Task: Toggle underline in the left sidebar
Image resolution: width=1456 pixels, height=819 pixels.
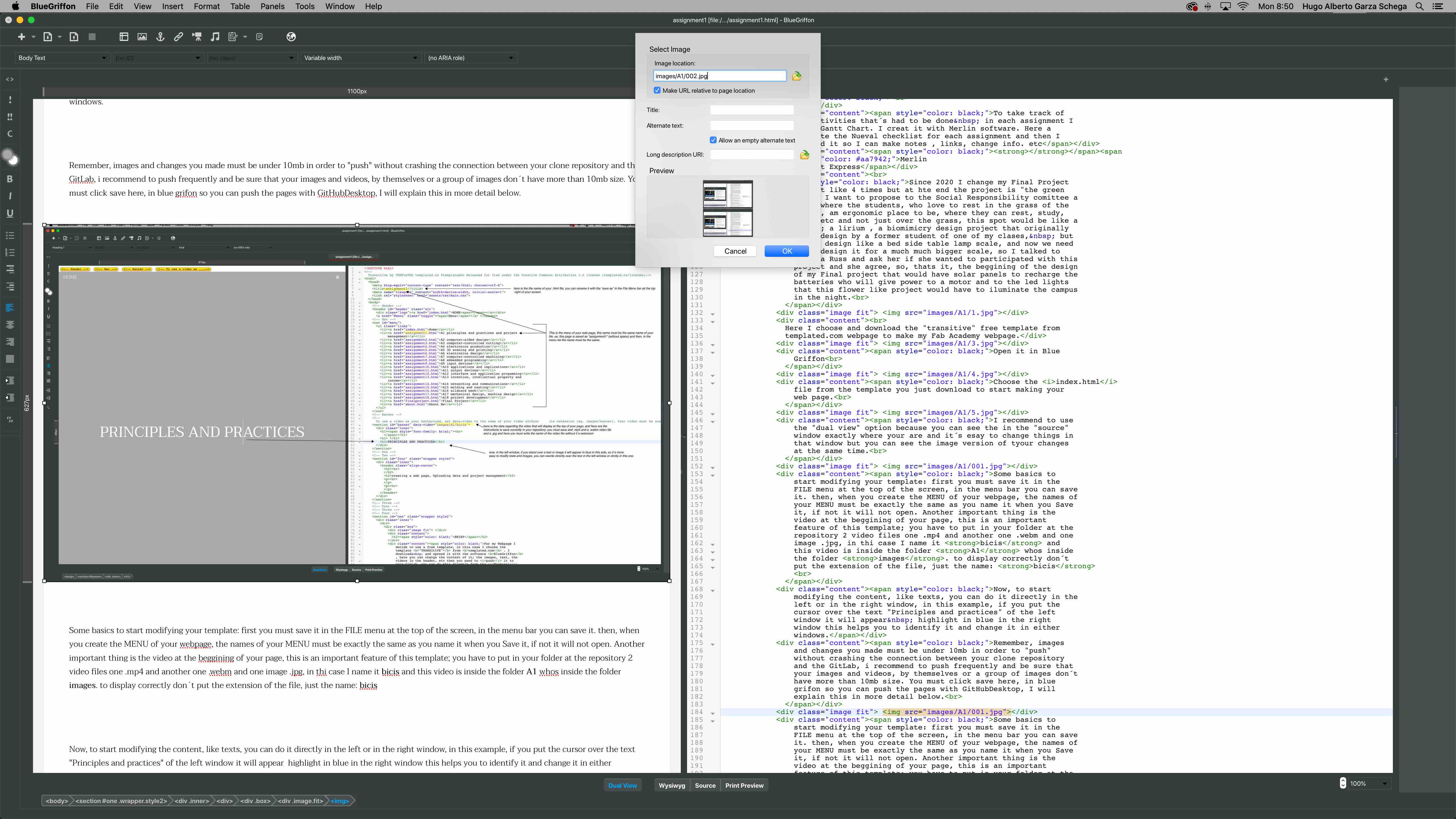Action: pyautogui.click(x=10, y=213)
